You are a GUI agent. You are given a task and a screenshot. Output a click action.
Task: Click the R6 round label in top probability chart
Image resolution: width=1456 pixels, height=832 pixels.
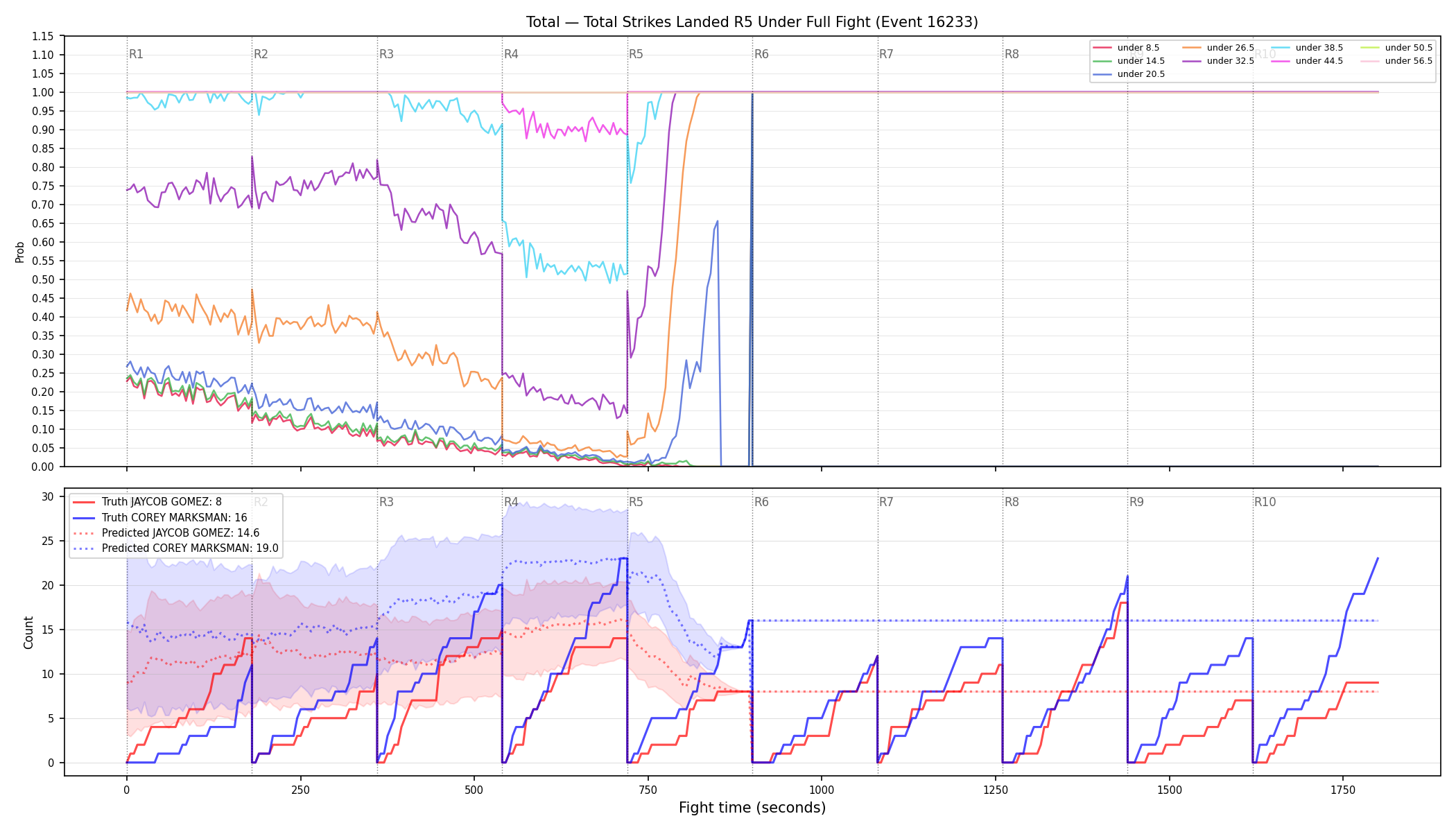(761, 54)
